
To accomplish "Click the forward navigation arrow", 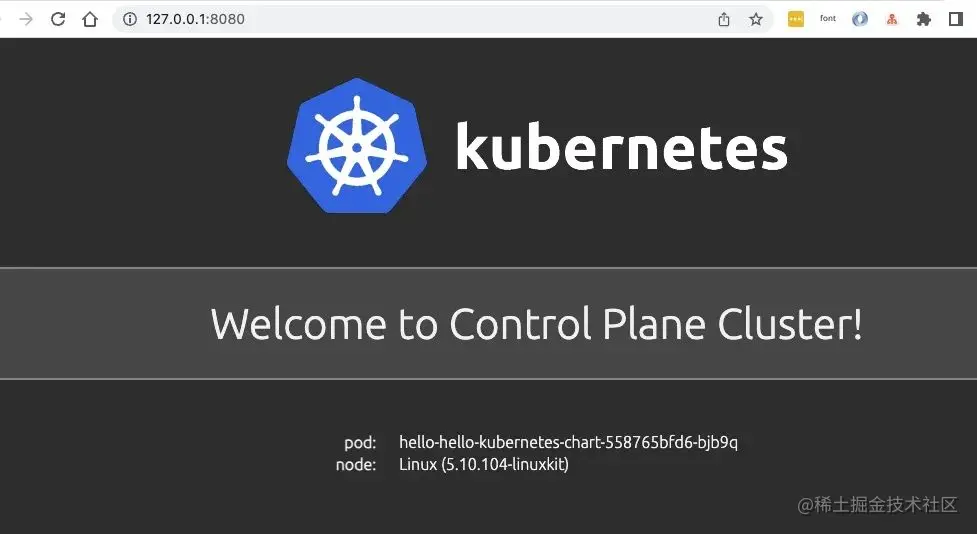I will click(26, 19).
